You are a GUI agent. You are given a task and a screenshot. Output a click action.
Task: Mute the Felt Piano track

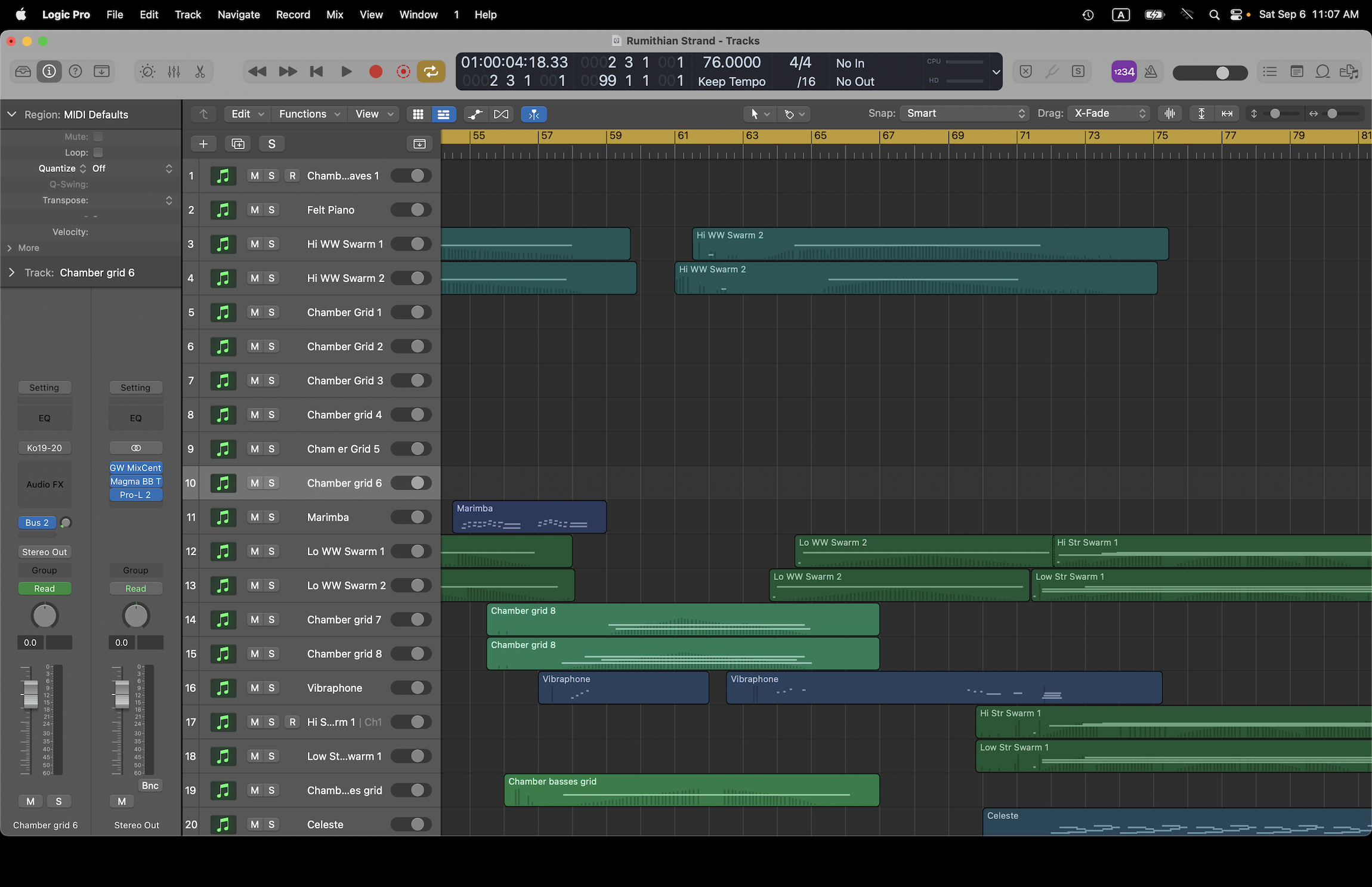[255, 210]
